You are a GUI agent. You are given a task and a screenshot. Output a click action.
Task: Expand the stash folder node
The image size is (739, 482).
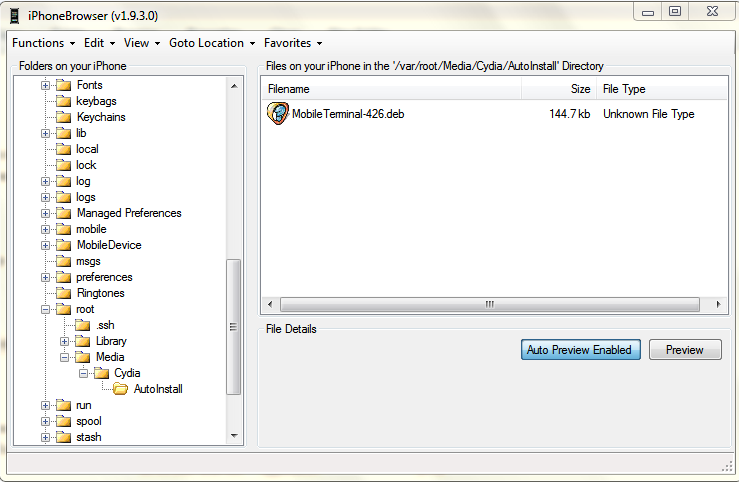[45, 438]
